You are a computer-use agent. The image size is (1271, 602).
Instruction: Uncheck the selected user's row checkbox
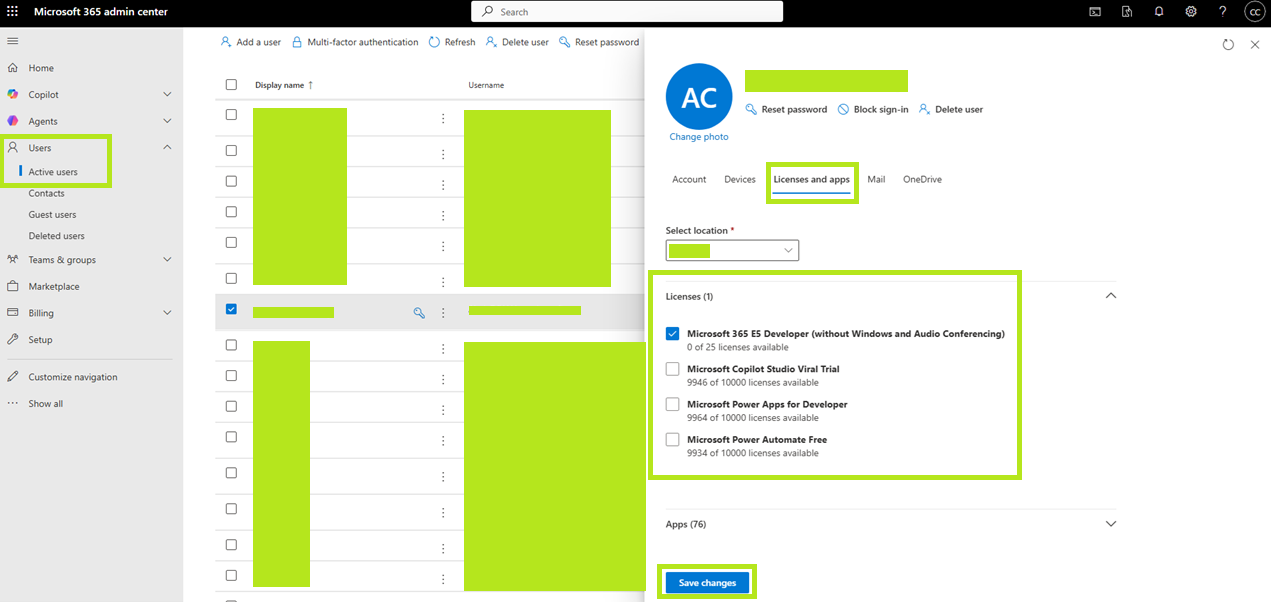click(x=231, y=310)
